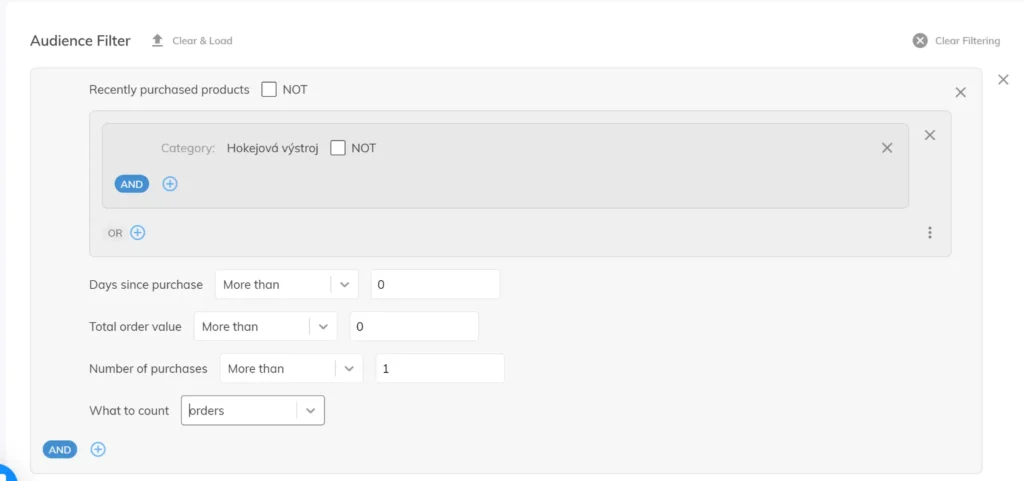1024x481 pixels.
Task: Check NOT beside Hokejová výstroj category
Action: click(338, 148)
